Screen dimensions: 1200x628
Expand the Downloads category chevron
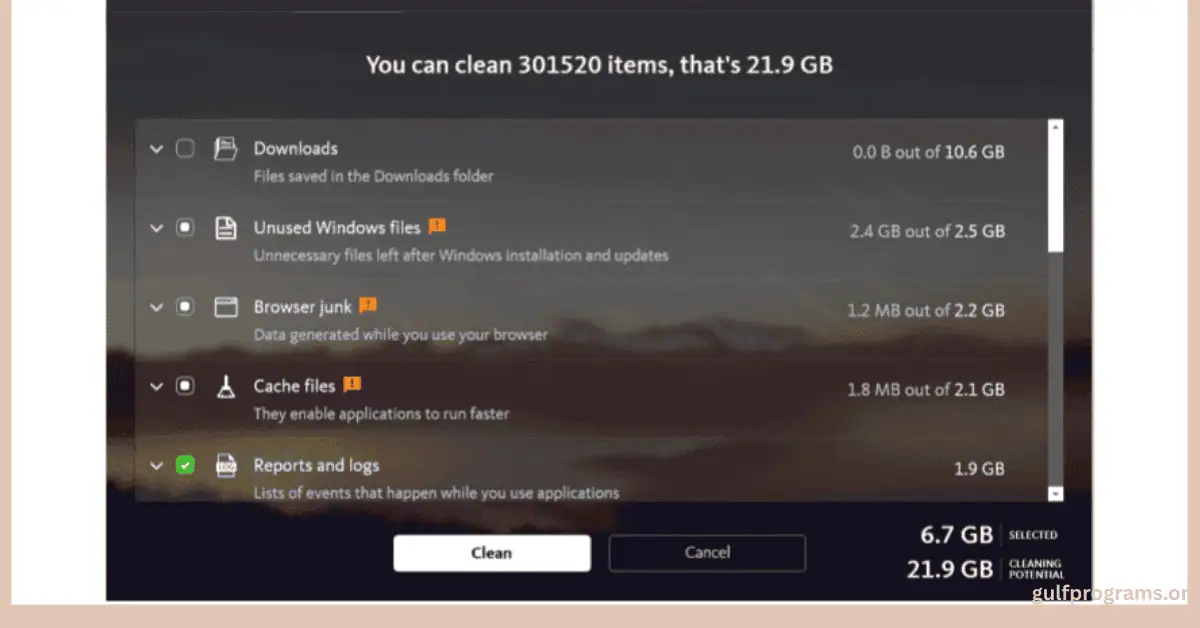(x=156, y=149)
